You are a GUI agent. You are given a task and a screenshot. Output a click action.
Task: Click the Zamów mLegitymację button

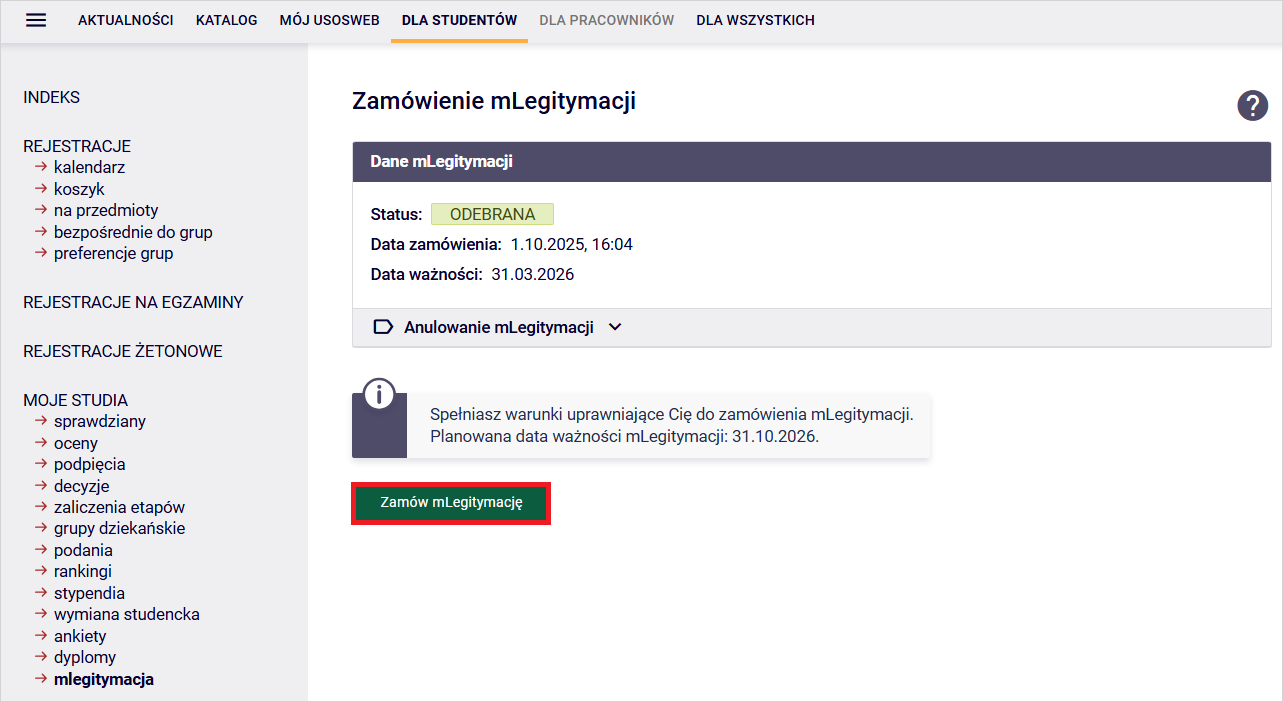point(451,503)
